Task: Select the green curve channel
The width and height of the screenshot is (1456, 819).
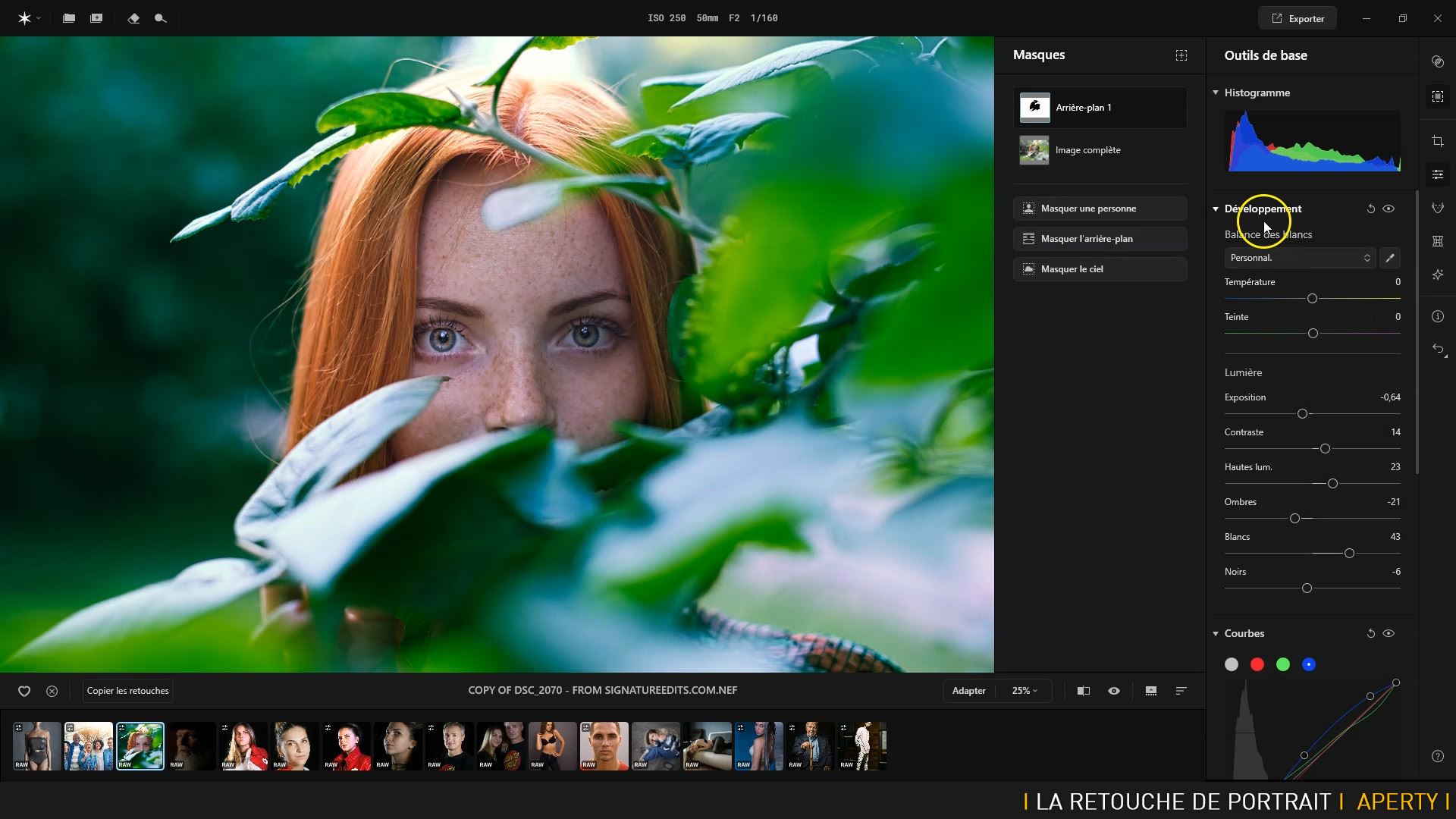Action: (x=1283, y=664)
